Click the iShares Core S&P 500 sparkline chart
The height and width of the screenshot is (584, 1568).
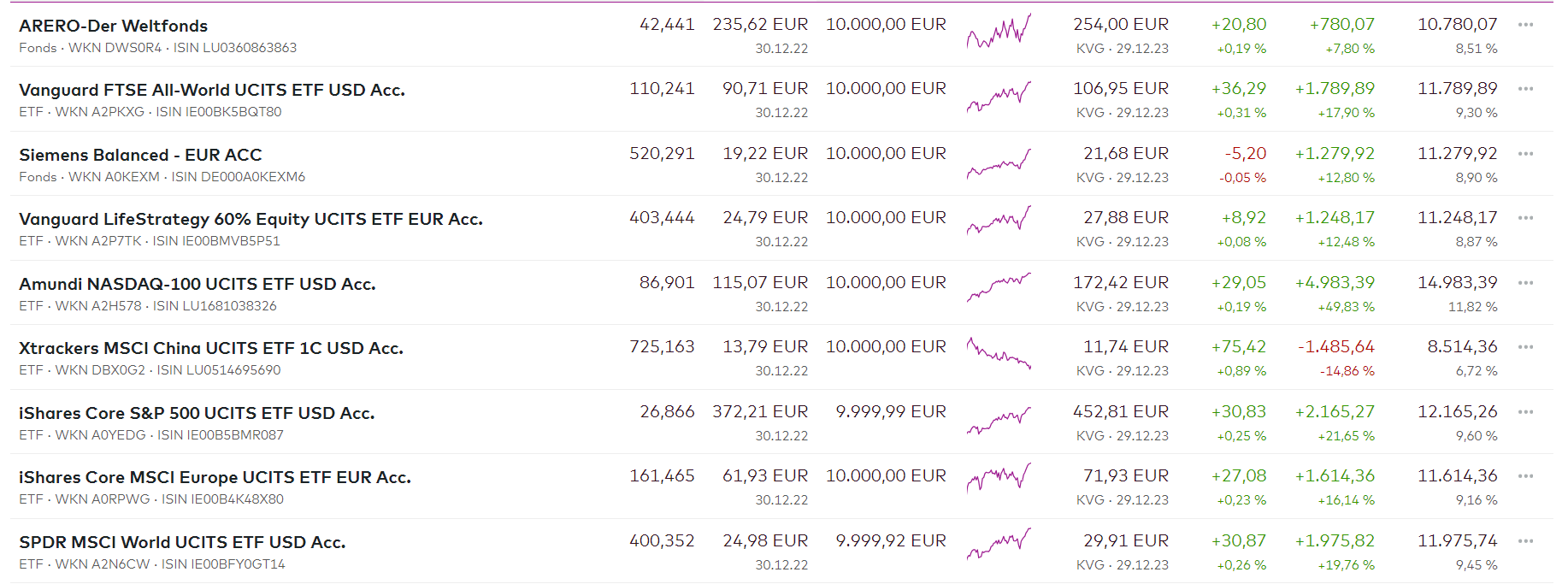tap(999, 419)
